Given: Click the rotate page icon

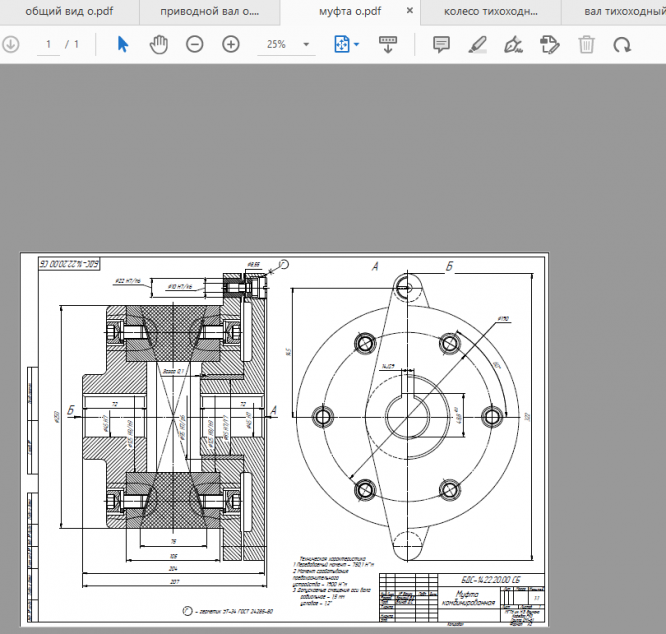Looking at the screenshot, I should click(622, 45).
